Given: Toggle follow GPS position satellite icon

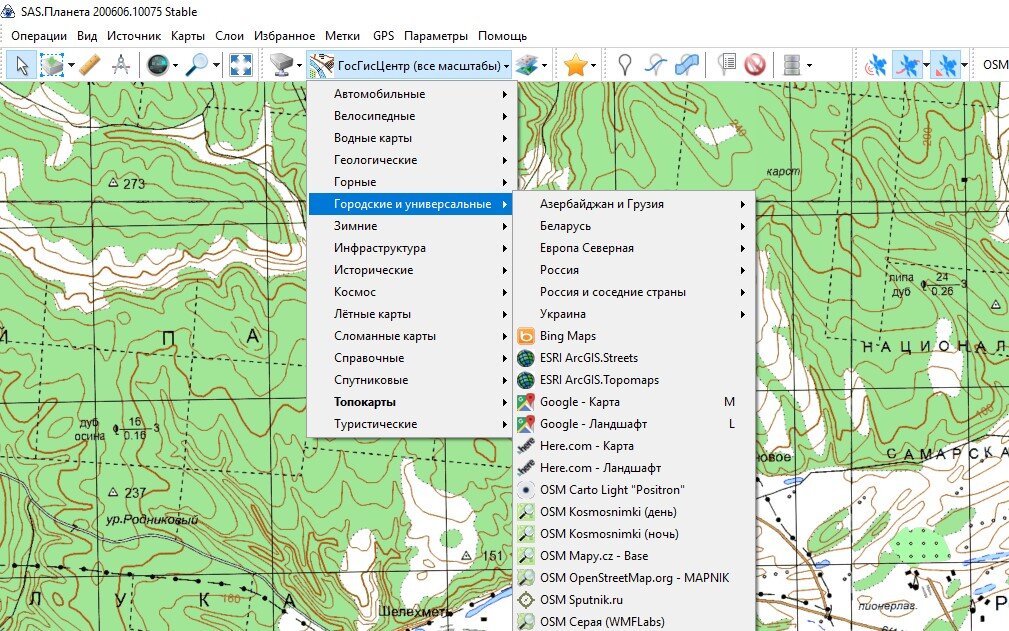Looking at the screenshot, I should (x=946, y=65).
